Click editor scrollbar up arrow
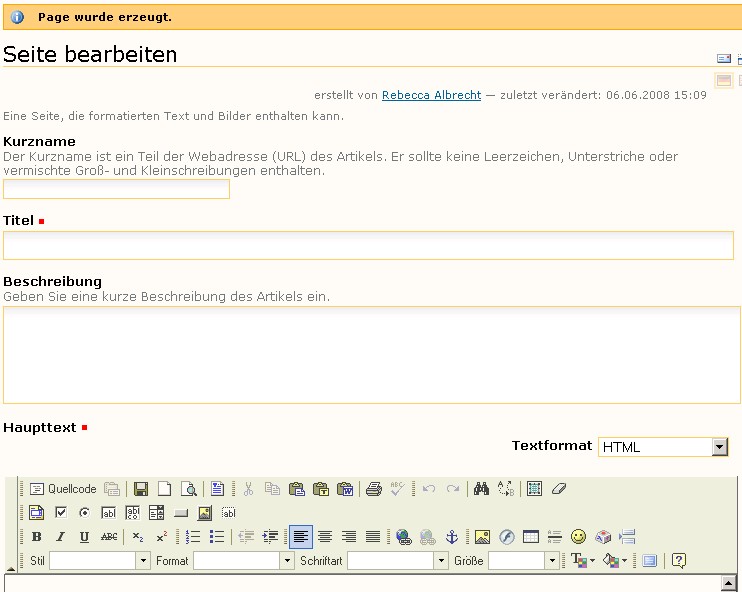This screenshot has height=592, width=742. [x=728, y=583]
